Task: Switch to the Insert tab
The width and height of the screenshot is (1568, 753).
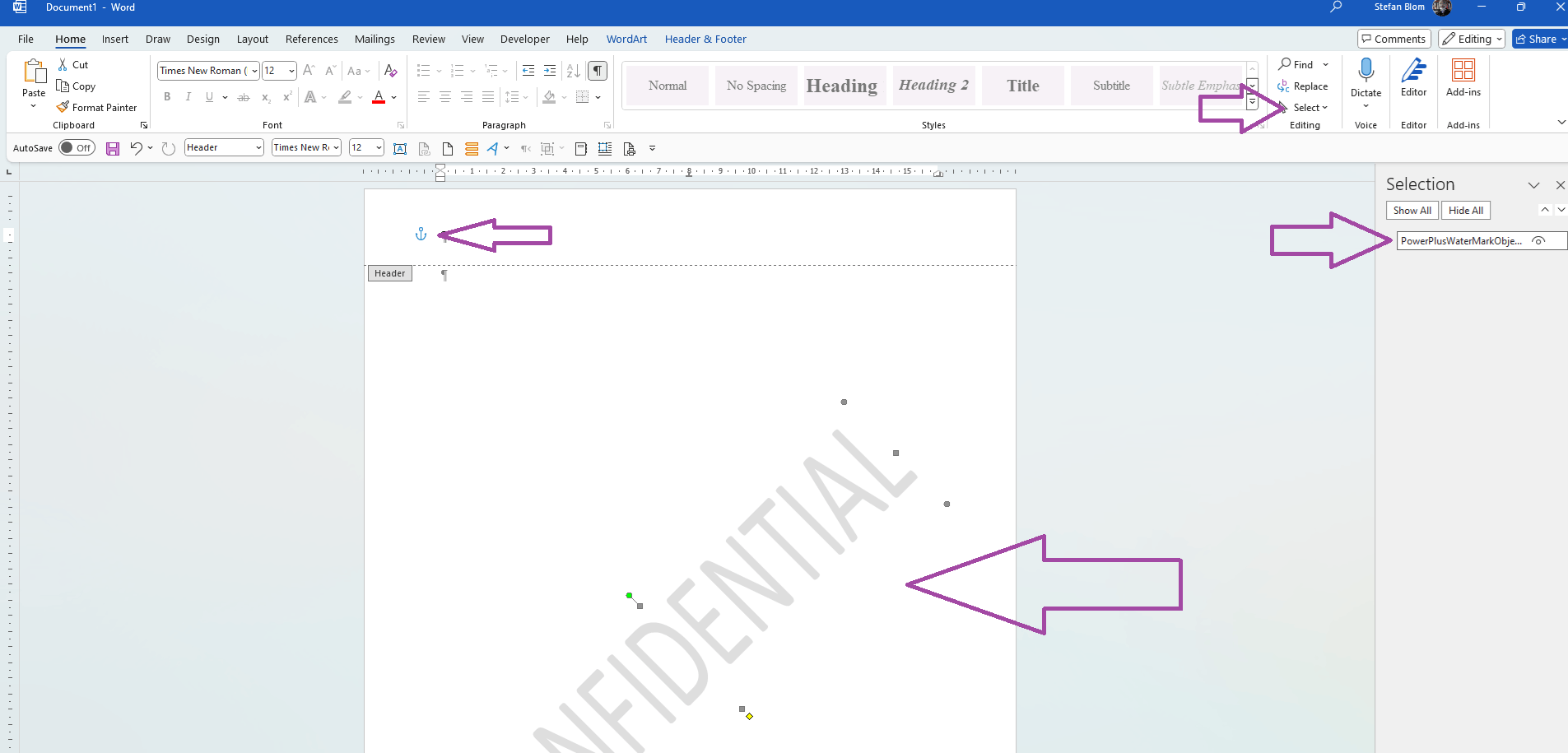Action: [x=115, y=39]
